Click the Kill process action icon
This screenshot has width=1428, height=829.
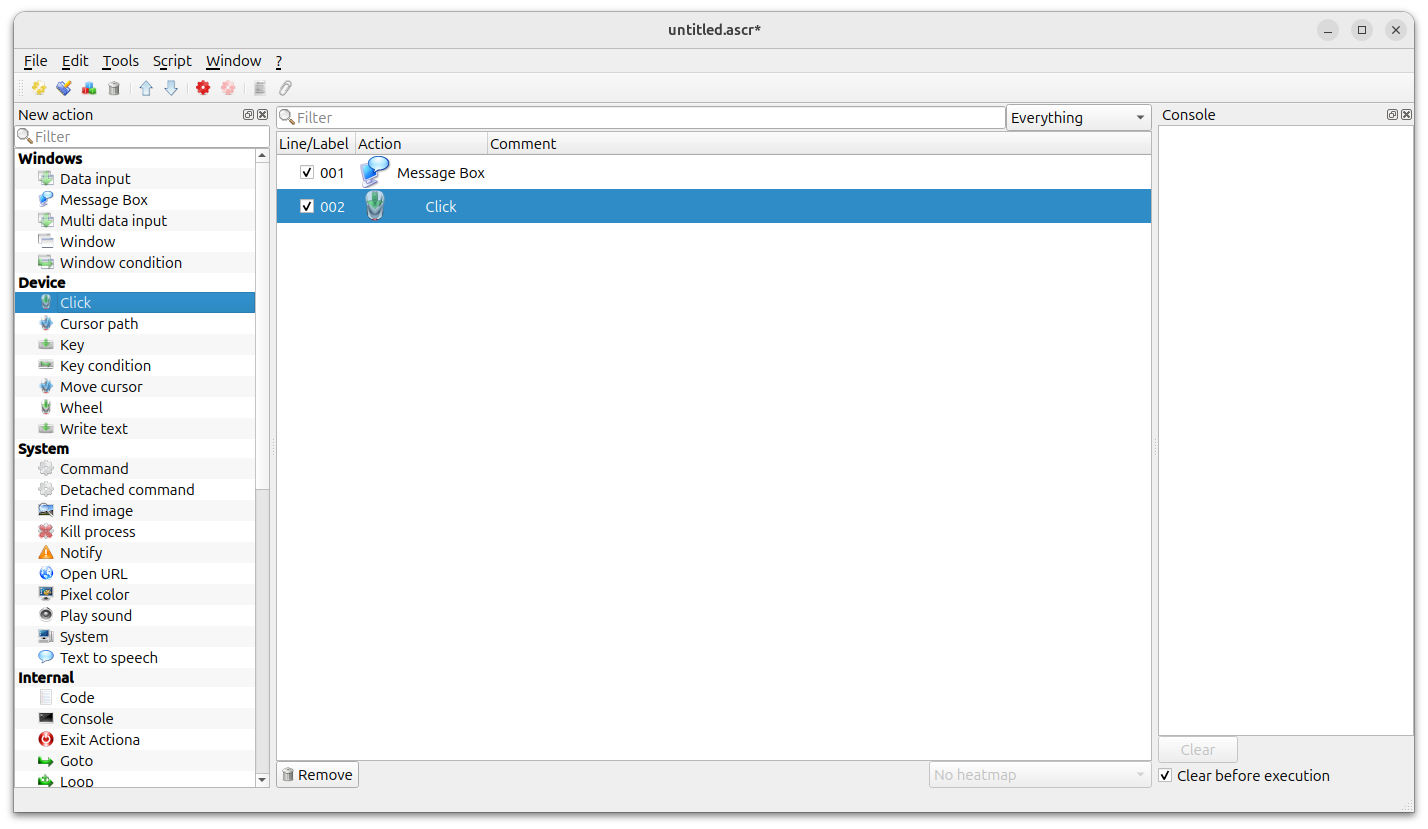click(x=46, y=531)
